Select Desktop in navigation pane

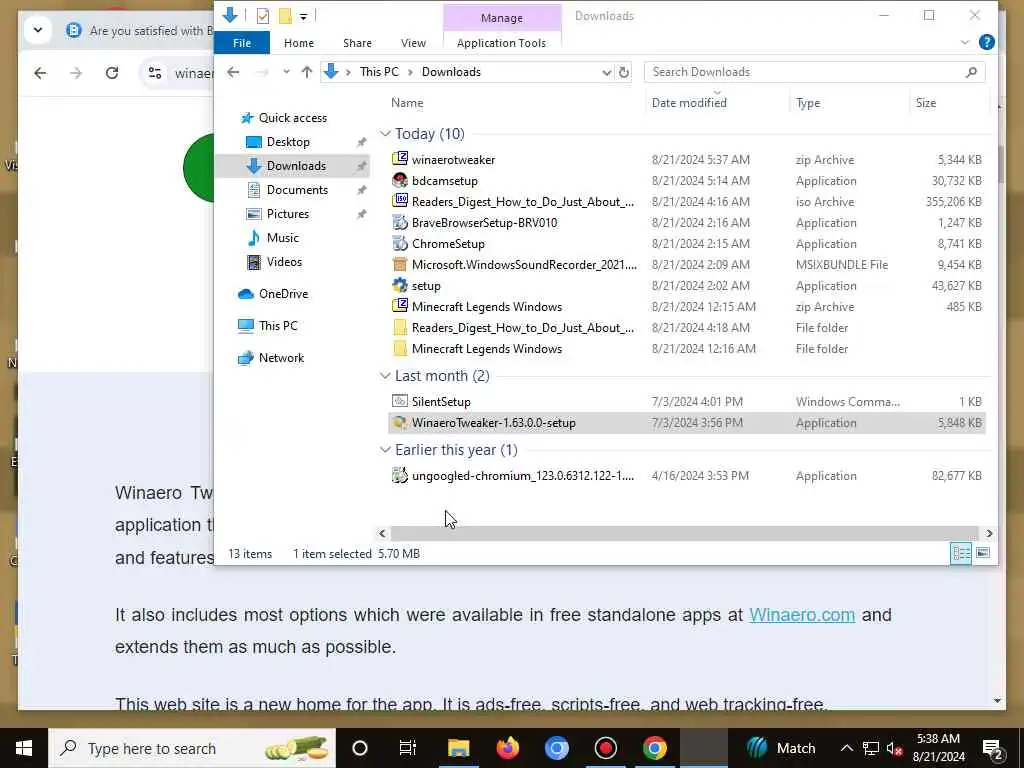coord(288,142)
